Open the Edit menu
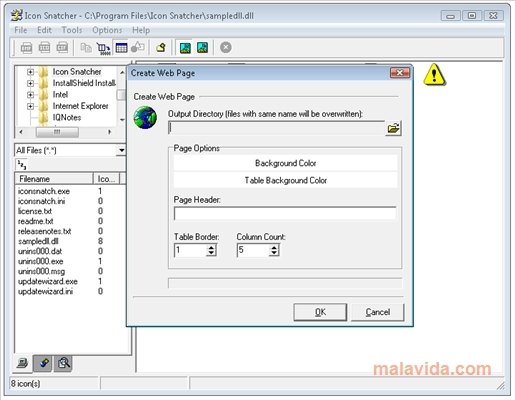 pyautogui.click(x=44, y=30)
